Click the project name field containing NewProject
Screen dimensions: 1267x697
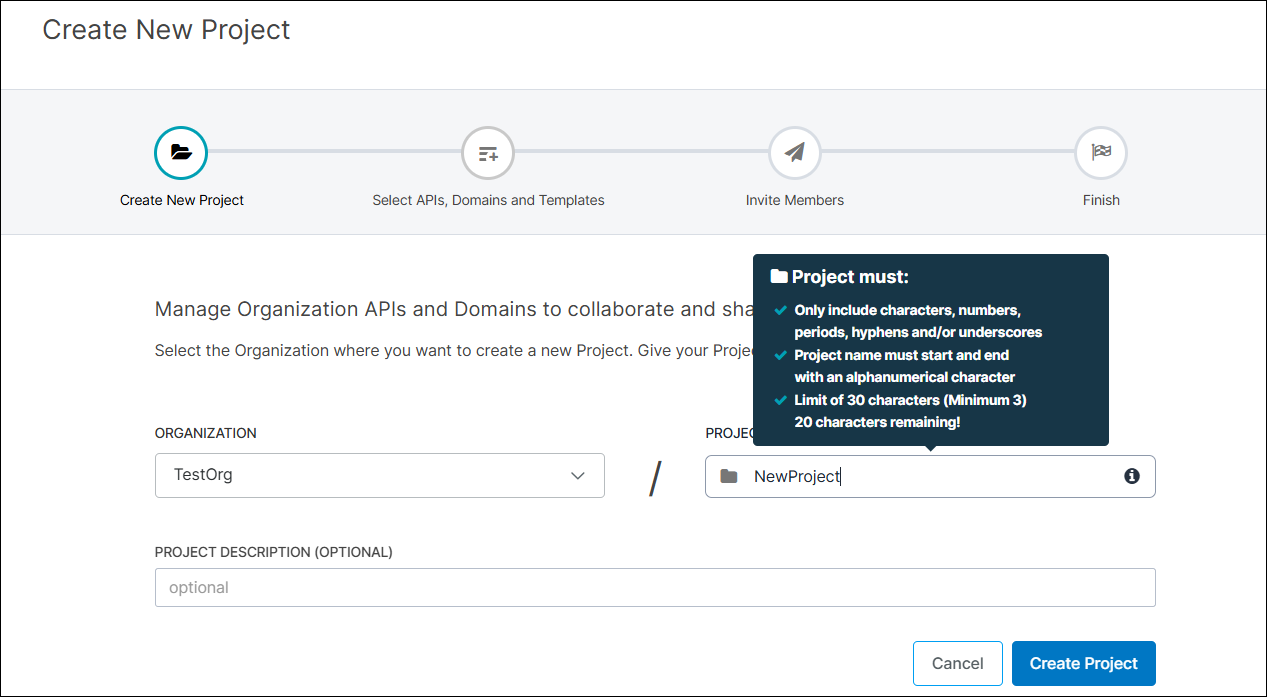[x=900, y=476]
